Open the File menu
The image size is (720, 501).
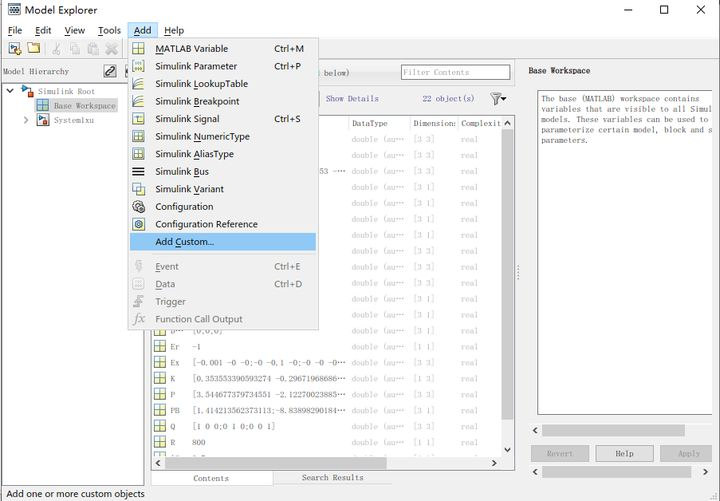15,30
